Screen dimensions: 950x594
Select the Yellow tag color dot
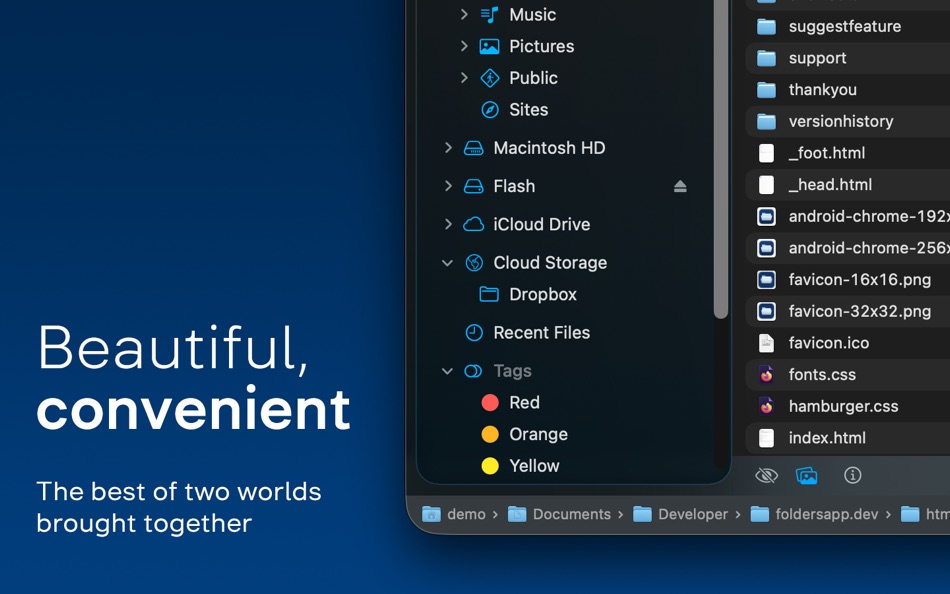click(x=489, y=466)
